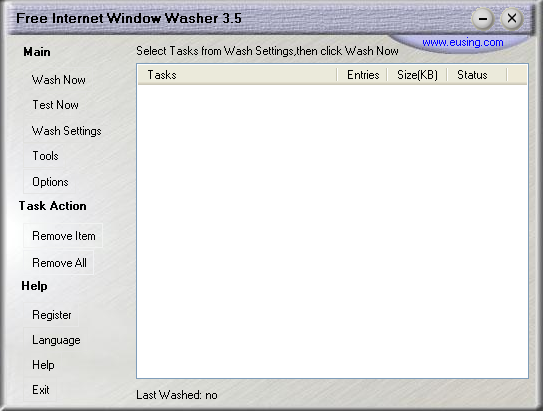Click inside the empty task list area

[x=332, y=231]
